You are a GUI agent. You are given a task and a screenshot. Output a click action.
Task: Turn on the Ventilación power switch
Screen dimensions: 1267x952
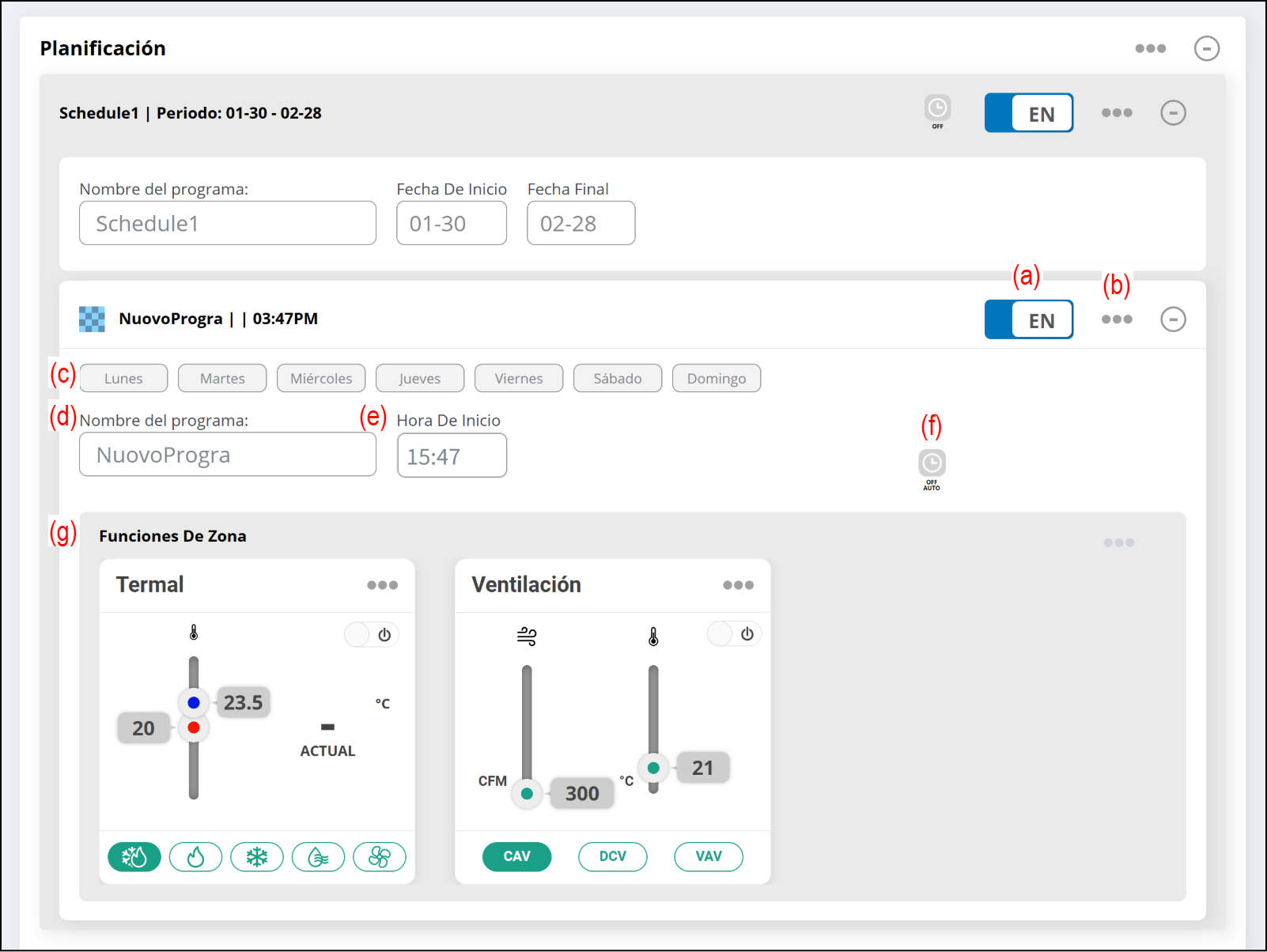tap(733, 633)
